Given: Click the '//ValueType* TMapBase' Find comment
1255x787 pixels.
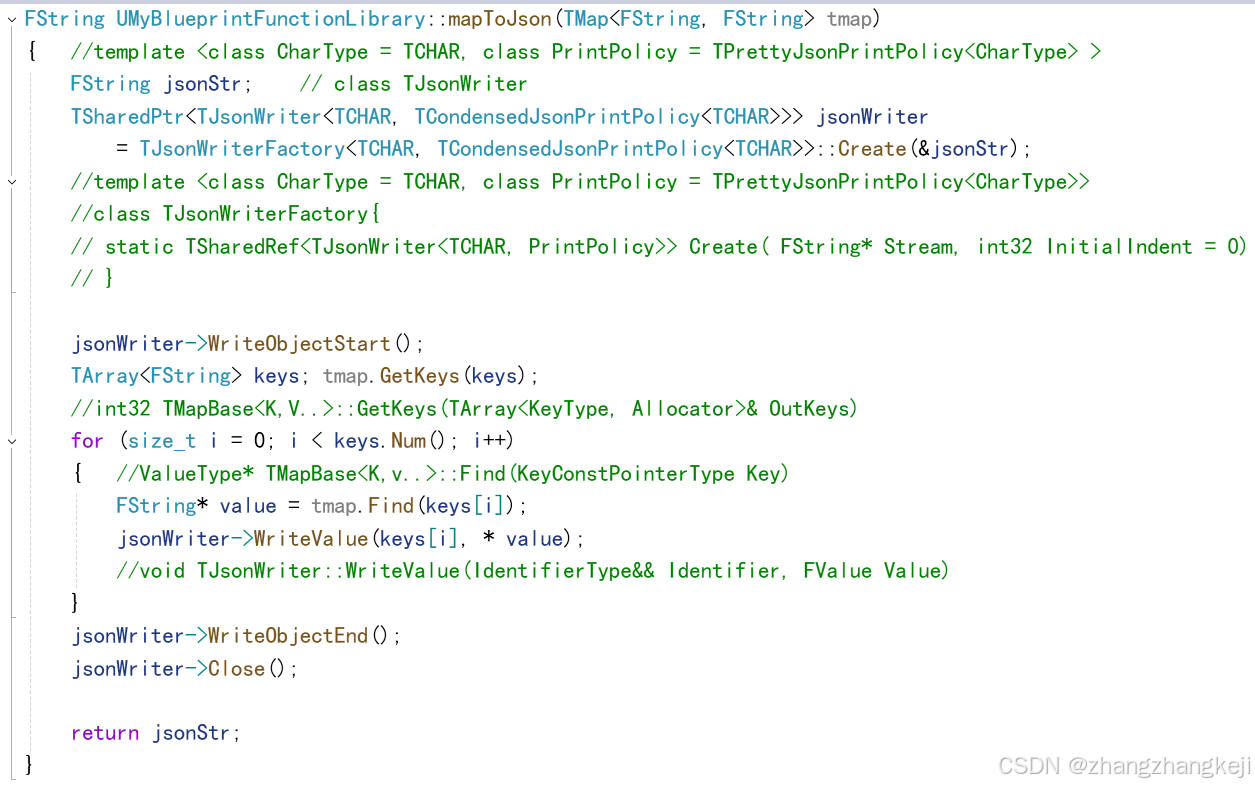Looking at the screenshot, I should pyautogui.click(x=452, y=473).
